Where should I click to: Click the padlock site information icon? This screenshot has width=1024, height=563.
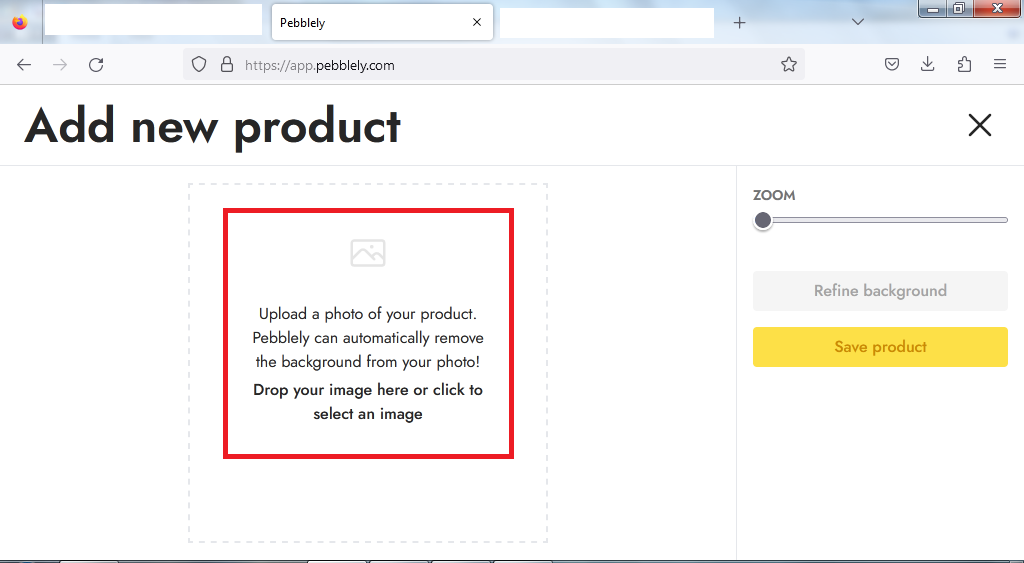[x=226, y=65]
